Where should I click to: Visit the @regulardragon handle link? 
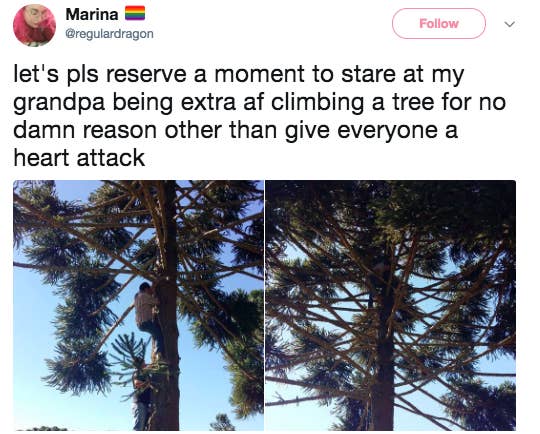coord(109,34)
